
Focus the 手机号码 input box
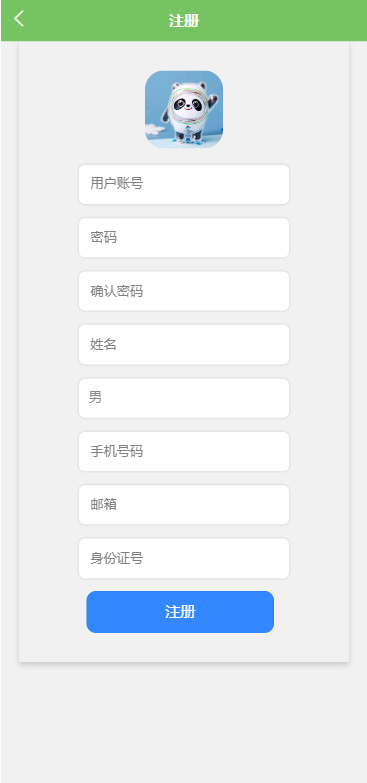tap(184, 451)
